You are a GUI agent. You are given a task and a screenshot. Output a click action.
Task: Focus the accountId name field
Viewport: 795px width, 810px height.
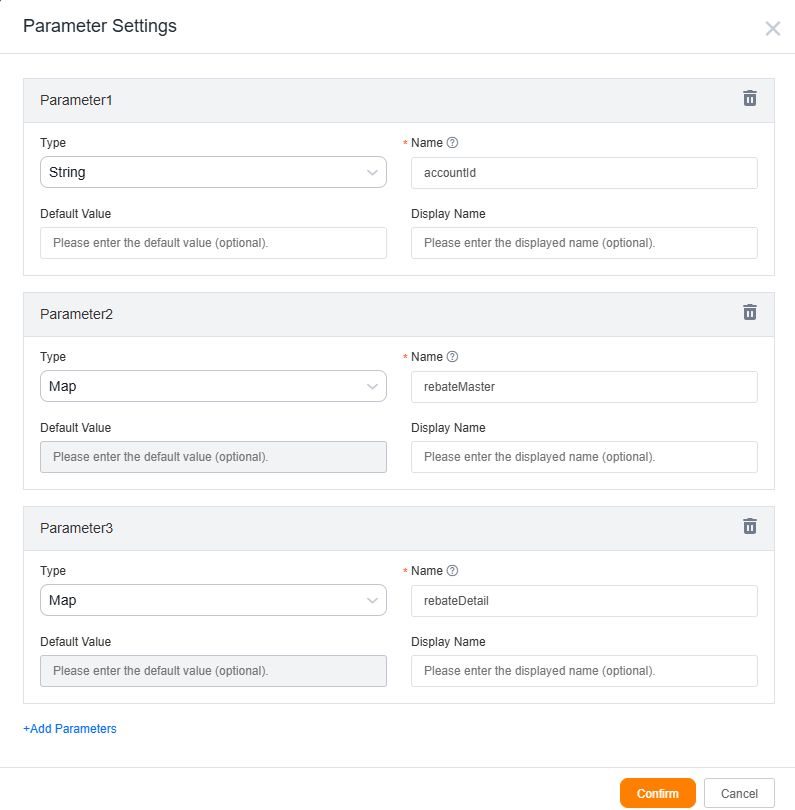(584, 173)
